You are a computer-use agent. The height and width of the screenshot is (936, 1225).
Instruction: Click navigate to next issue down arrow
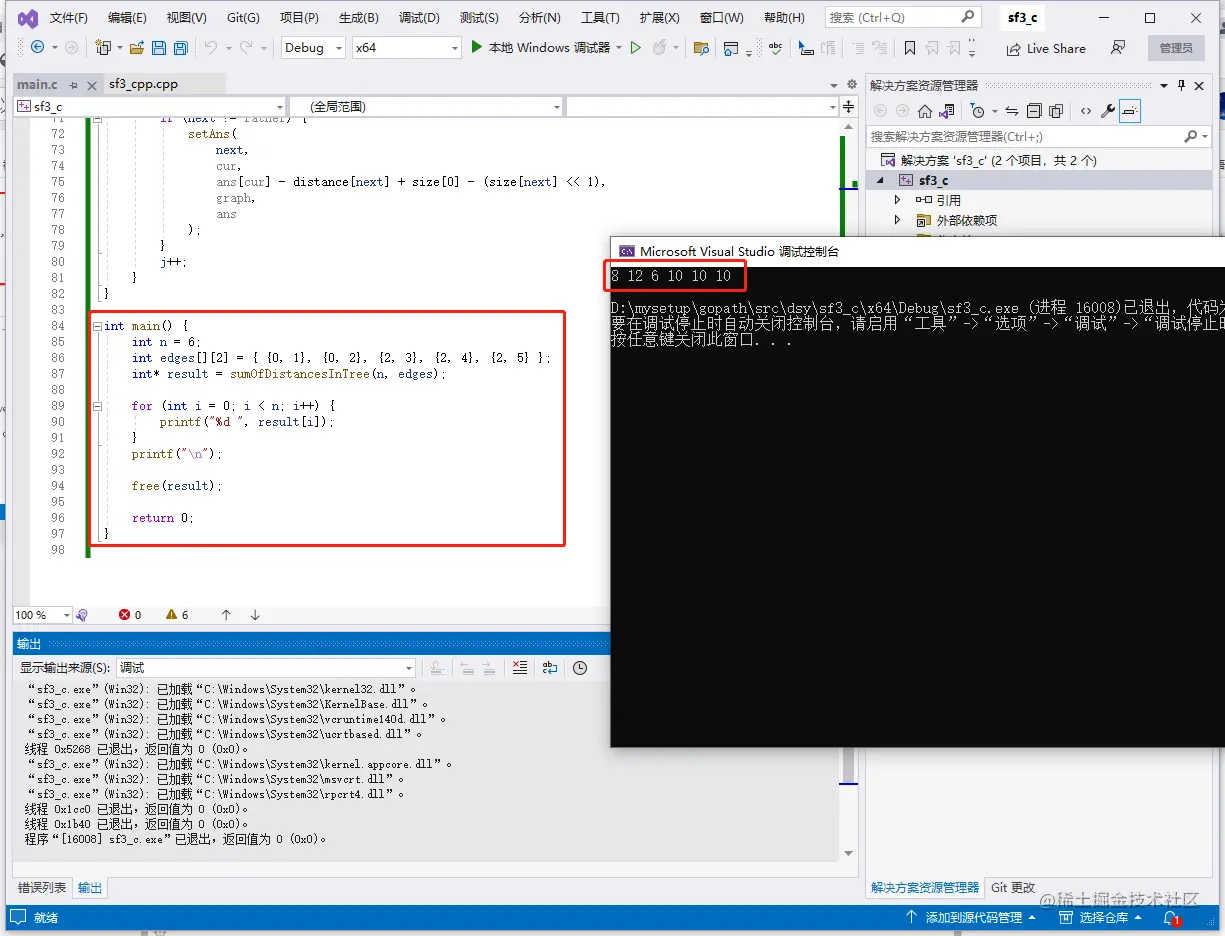click(255, 615)
